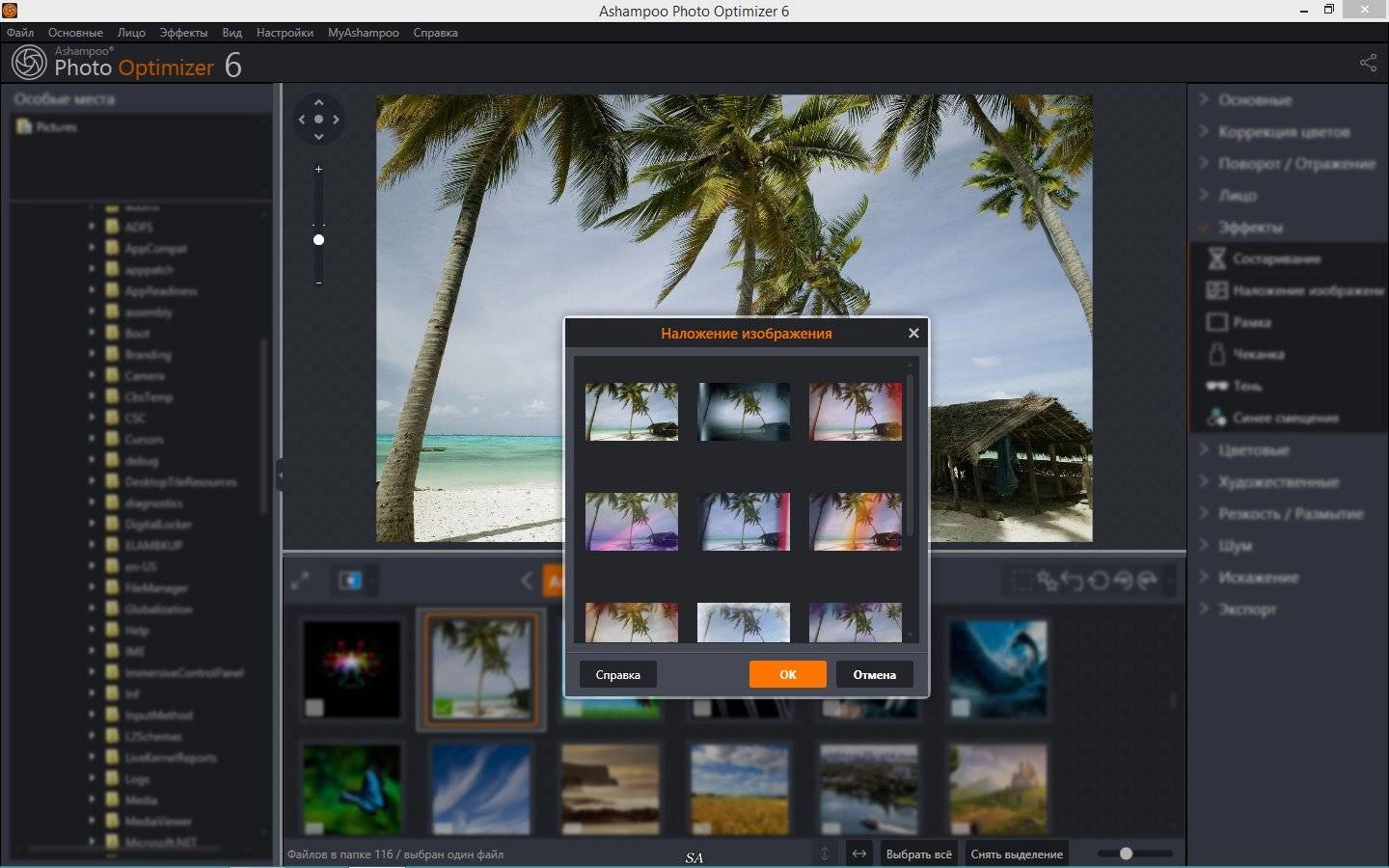Toggle the checkbox on the colorful burst thumbnail
This screenshot has width=1389, height=868.
pyautogui.click(x=313, y=708)
